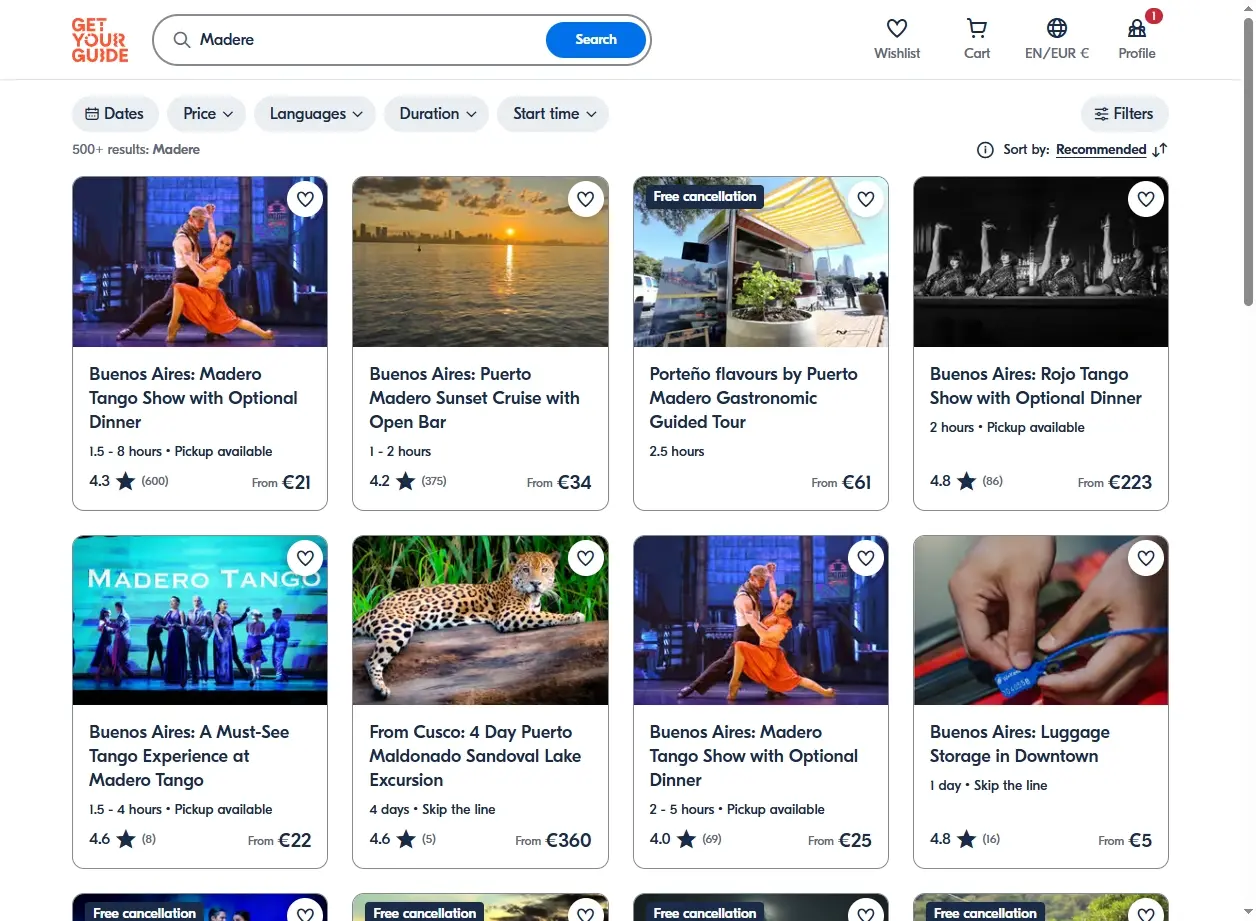Viewport: 1256px width, 921px height.
Task: Wishlist the €21 Madero Tango Show card
Action: (306, 199)
